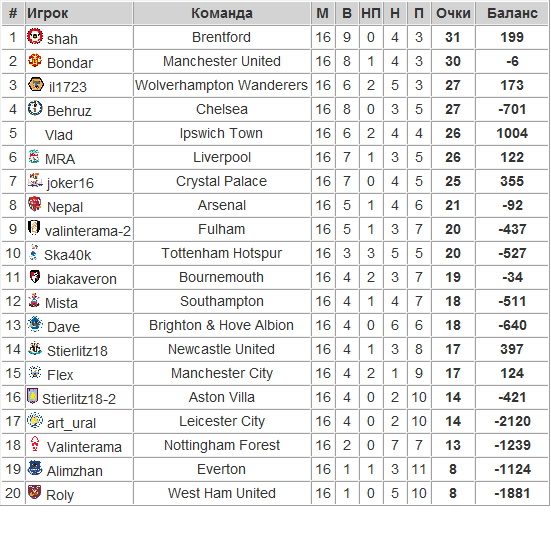This screenshot has width=551, height=560.
Task: Click the Everton crest next to Alimzhan
Action: [x=35, y=468]
